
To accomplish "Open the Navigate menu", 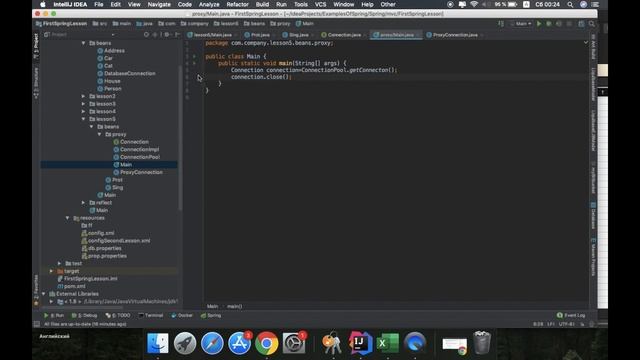I will 159,4.
